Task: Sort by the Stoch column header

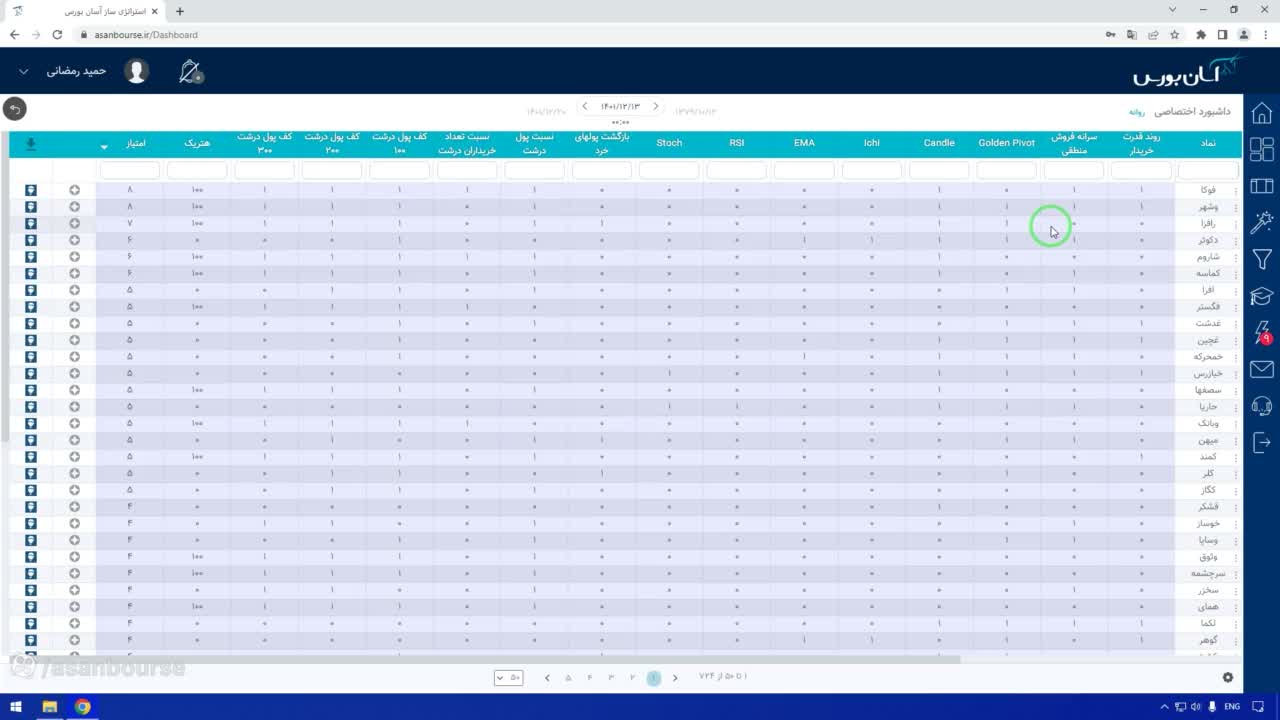Action: 669,143
